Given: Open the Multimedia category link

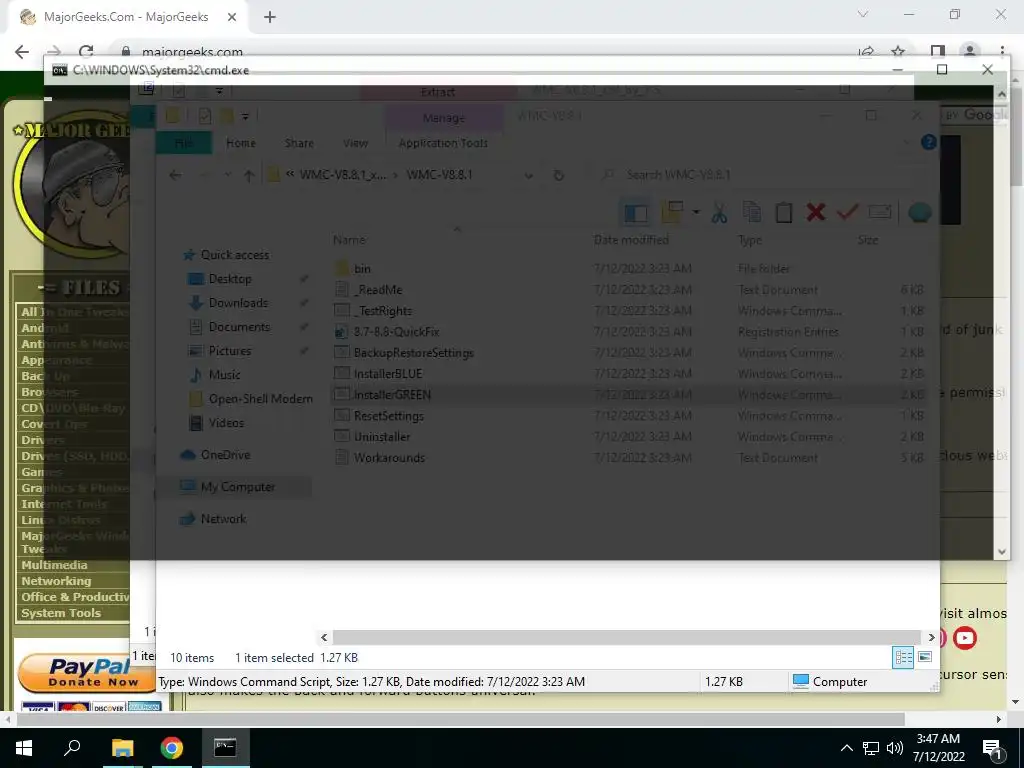Looking at the screenshot, I should click(x=54, y=565).
